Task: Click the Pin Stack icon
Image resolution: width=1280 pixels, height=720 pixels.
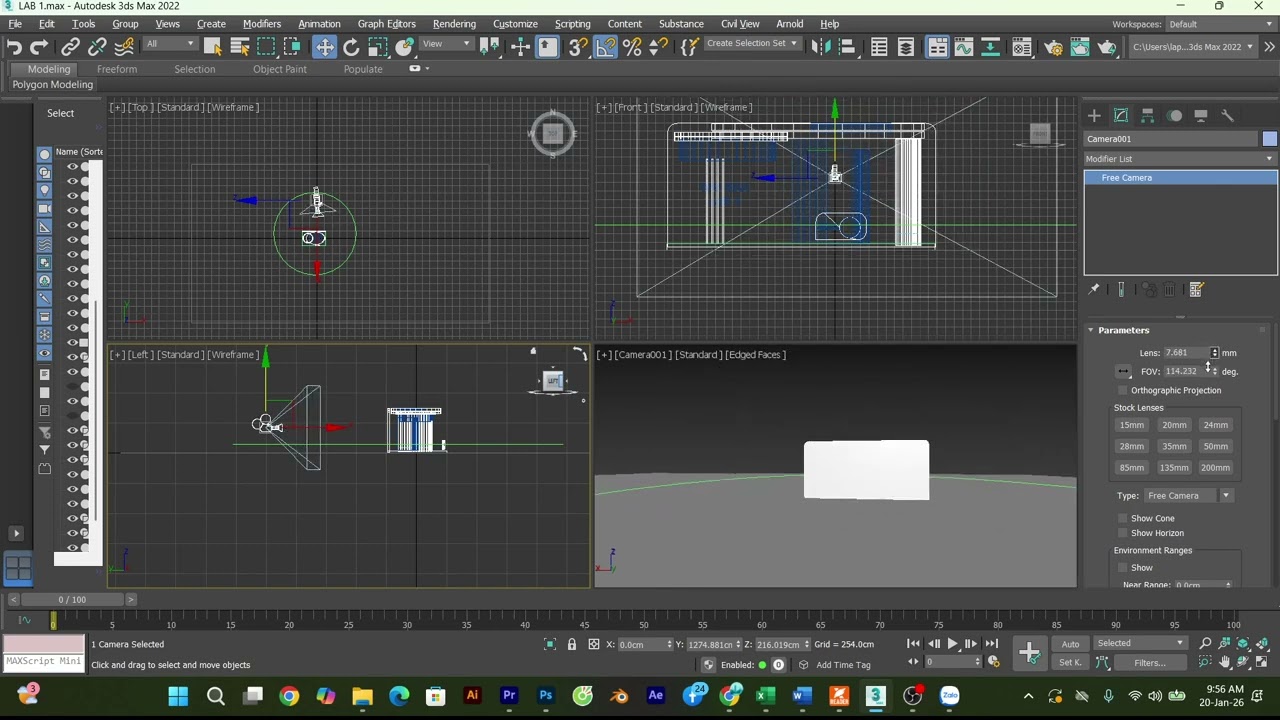Action: click(x=1094, y=290)
